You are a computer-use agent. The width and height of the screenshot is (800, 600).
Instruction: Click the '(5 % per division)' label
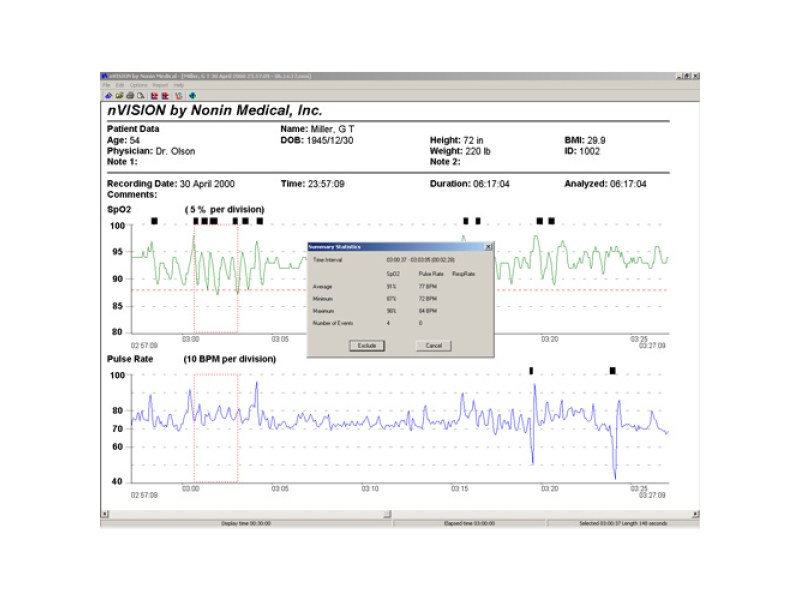(x=224, y=209)
